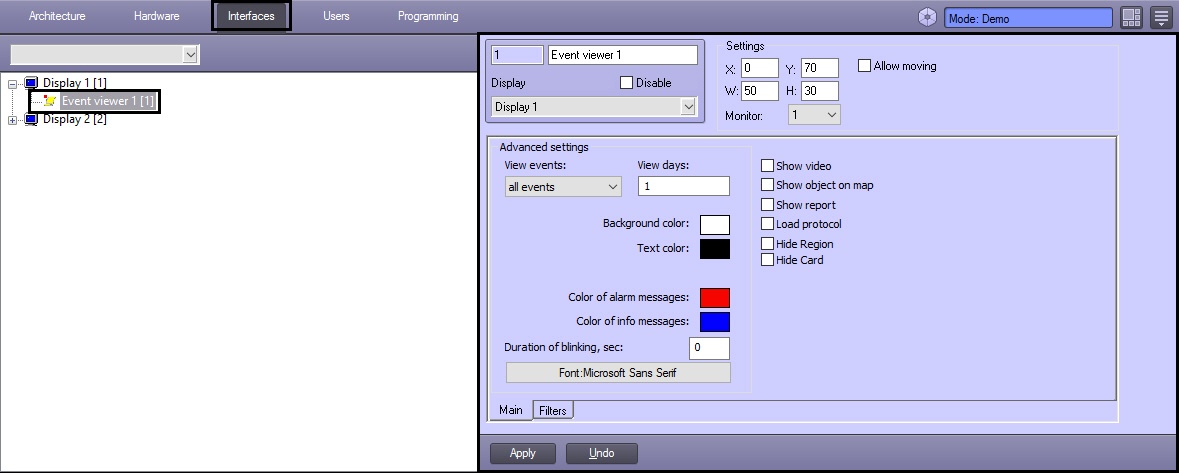Open the lines menu icon at top right

[x=1160, y=17]
